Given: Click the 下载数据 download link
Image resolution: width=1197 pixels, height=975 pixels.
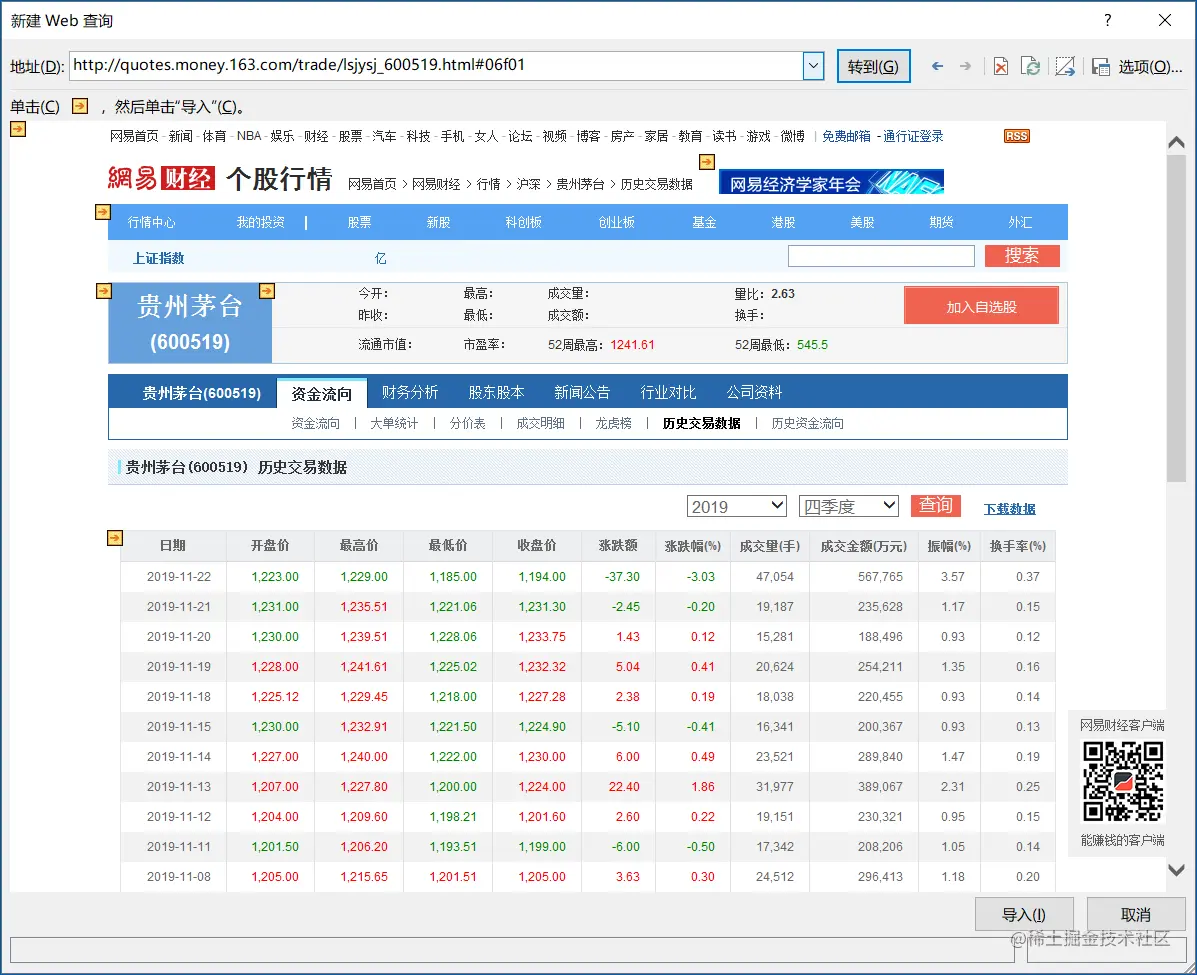Looking at the screenshot, I should [x=1009, y=508].
